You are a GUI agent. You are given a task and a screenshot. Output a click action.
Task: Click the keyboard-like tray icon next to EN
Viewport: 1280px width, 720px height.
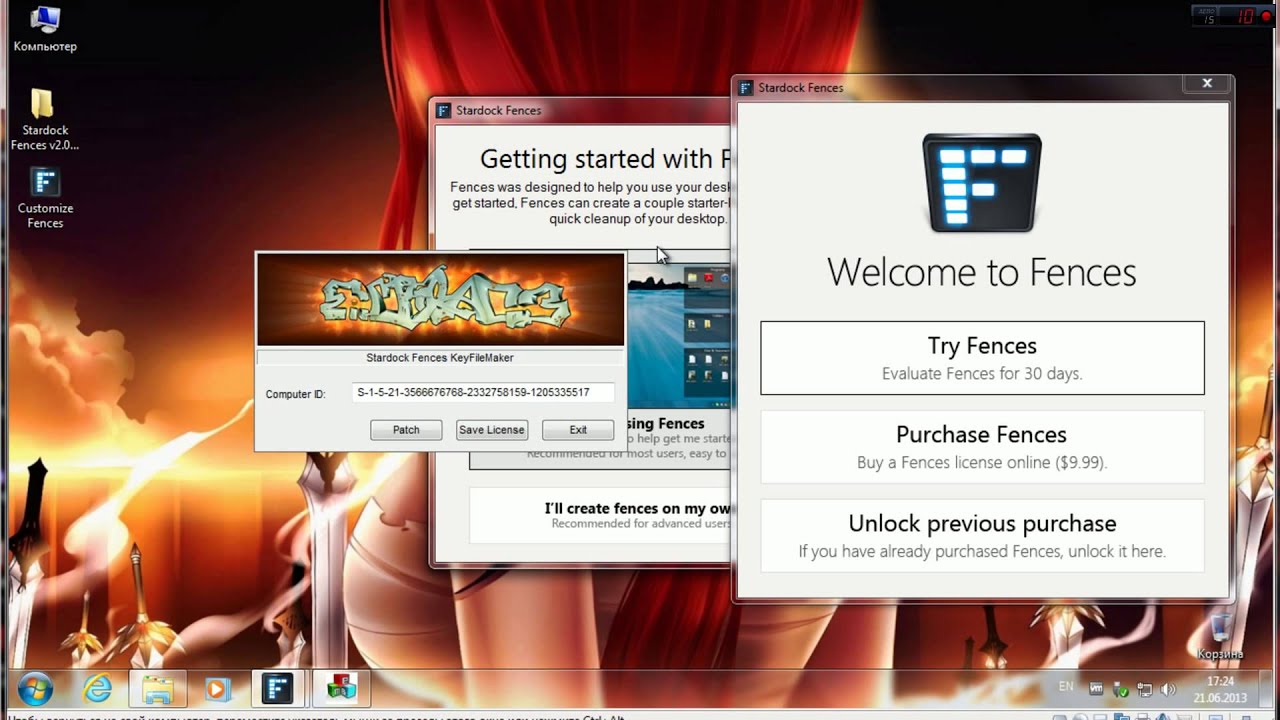coord(1096,689)
